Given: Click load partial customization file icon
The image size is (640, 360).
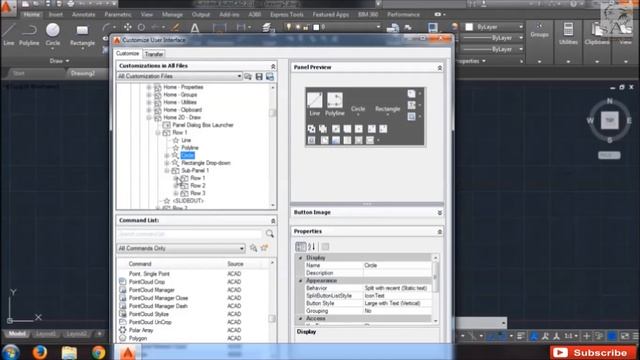Looking at the screenshot, I should (248, 76).
